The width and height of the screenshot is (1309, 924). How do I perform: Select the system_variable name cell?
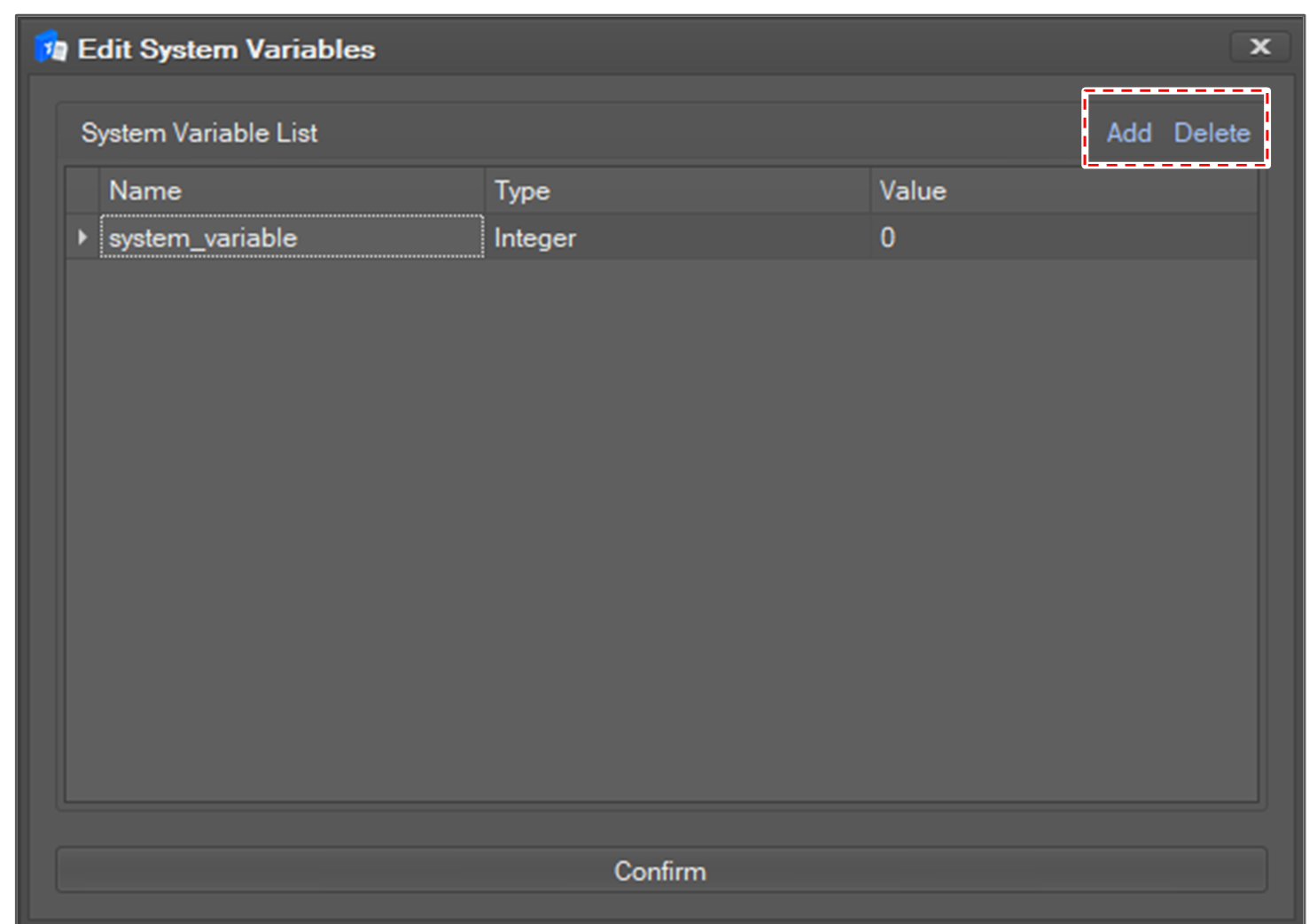click(292, 237)
